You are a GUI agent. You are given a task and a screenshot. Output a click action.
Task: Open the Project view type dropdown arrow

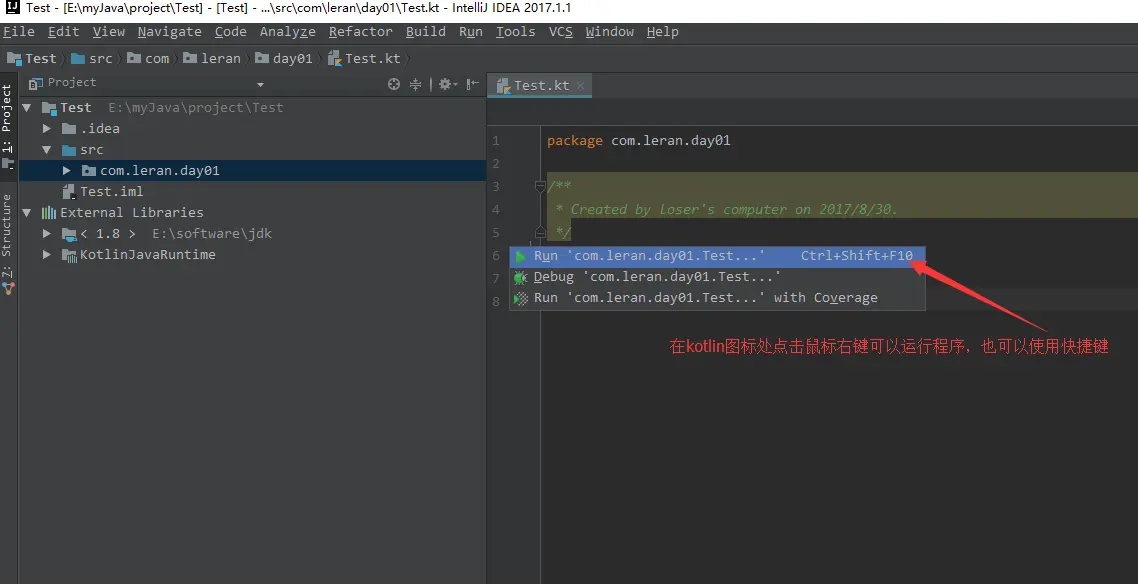[261, 85]
